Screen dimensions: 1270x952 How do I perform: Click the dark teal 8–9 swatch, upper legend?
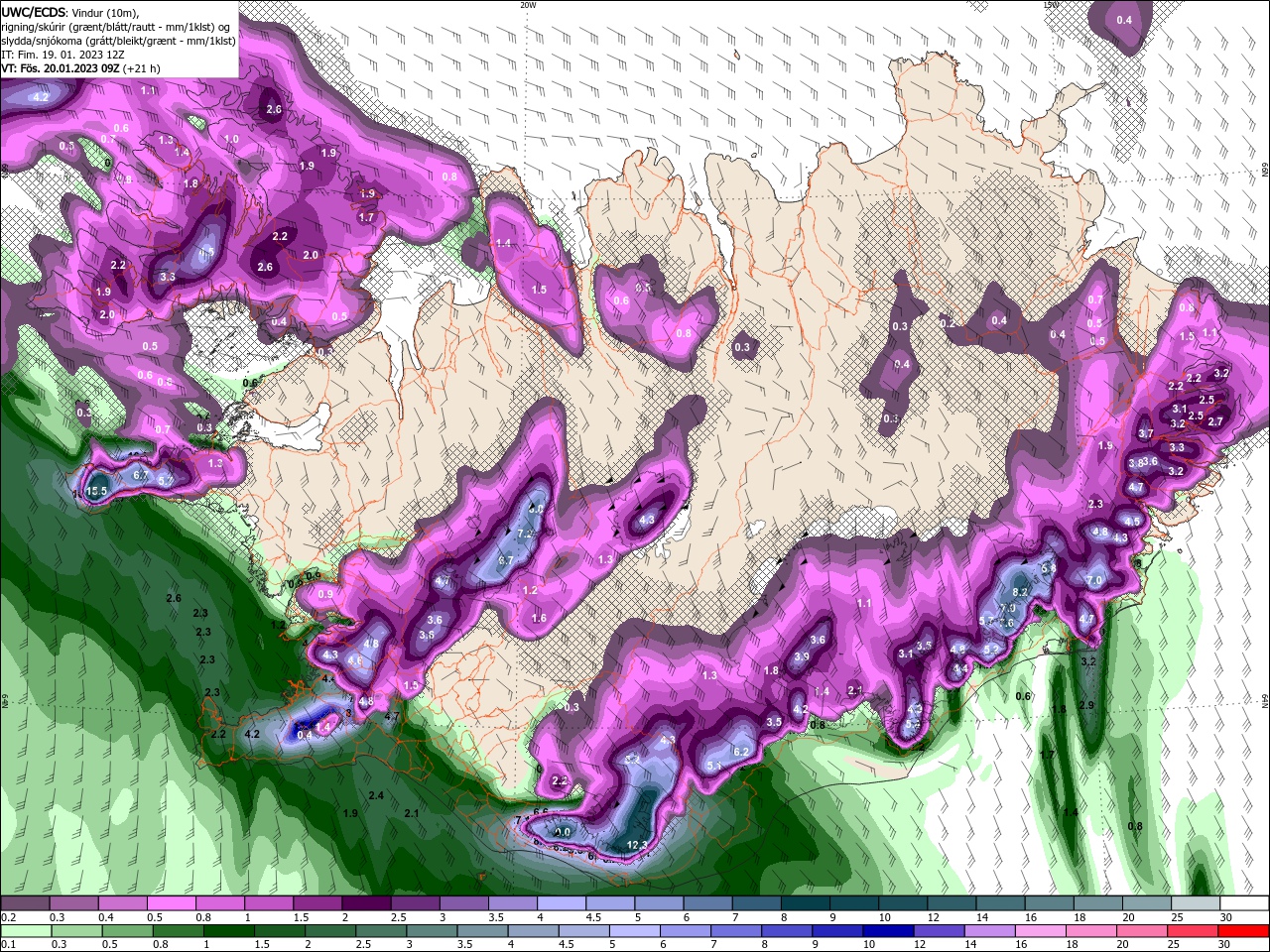tap(805, 903)
